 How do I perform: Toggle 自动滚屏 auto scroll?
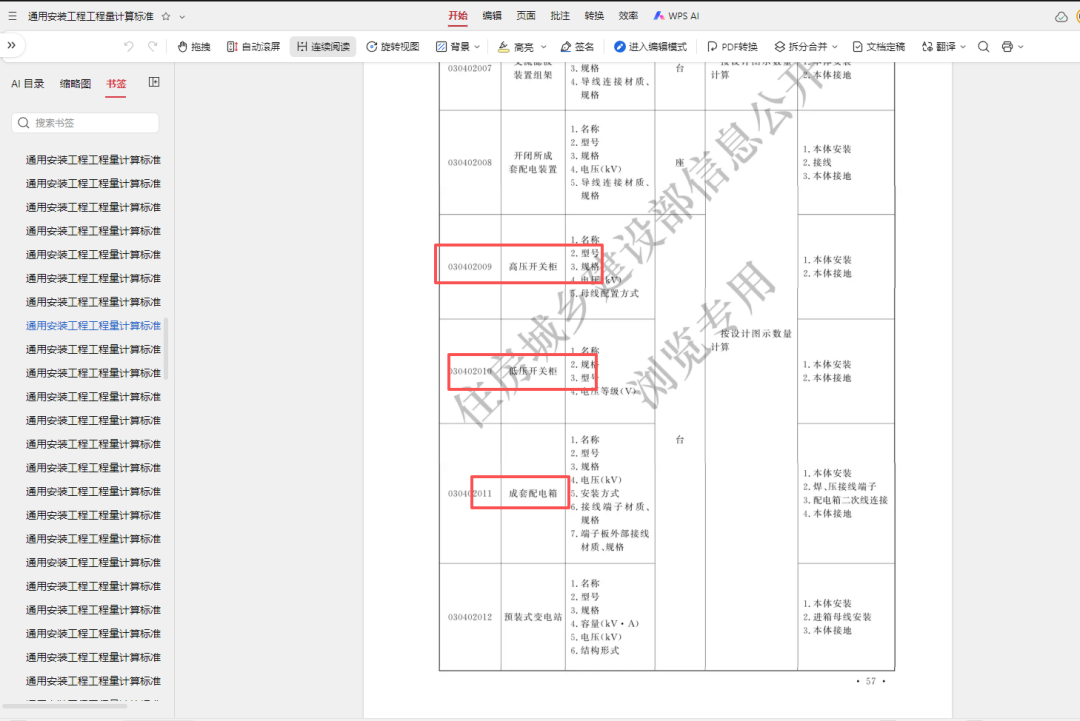click(253, 47)
